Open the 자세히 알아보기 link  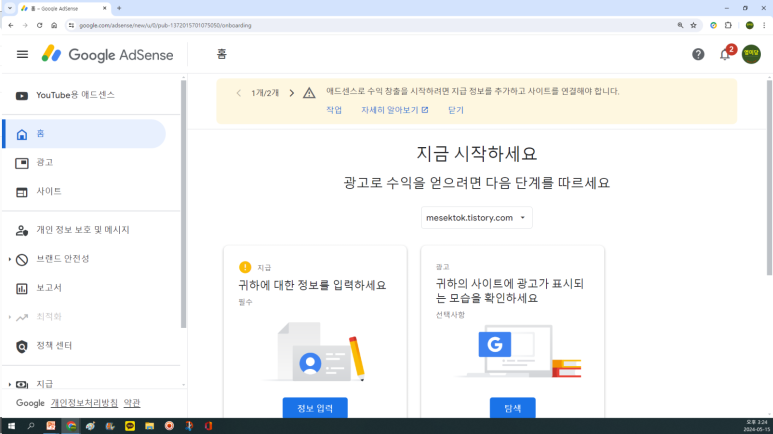[x=394, y=110]
